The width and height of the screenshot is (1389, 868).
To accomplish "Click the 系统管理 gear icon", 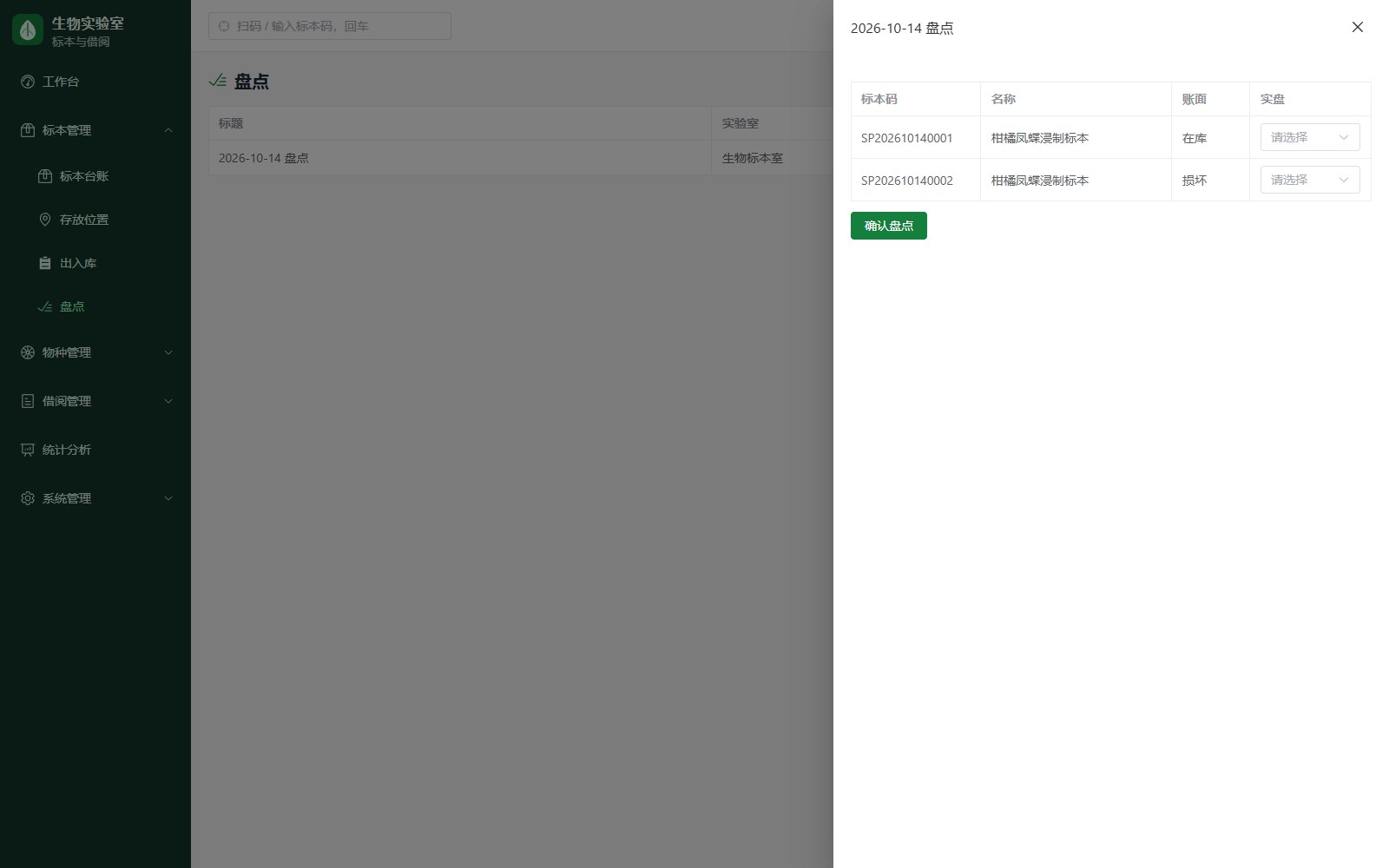I will click(x=28, y=498).
